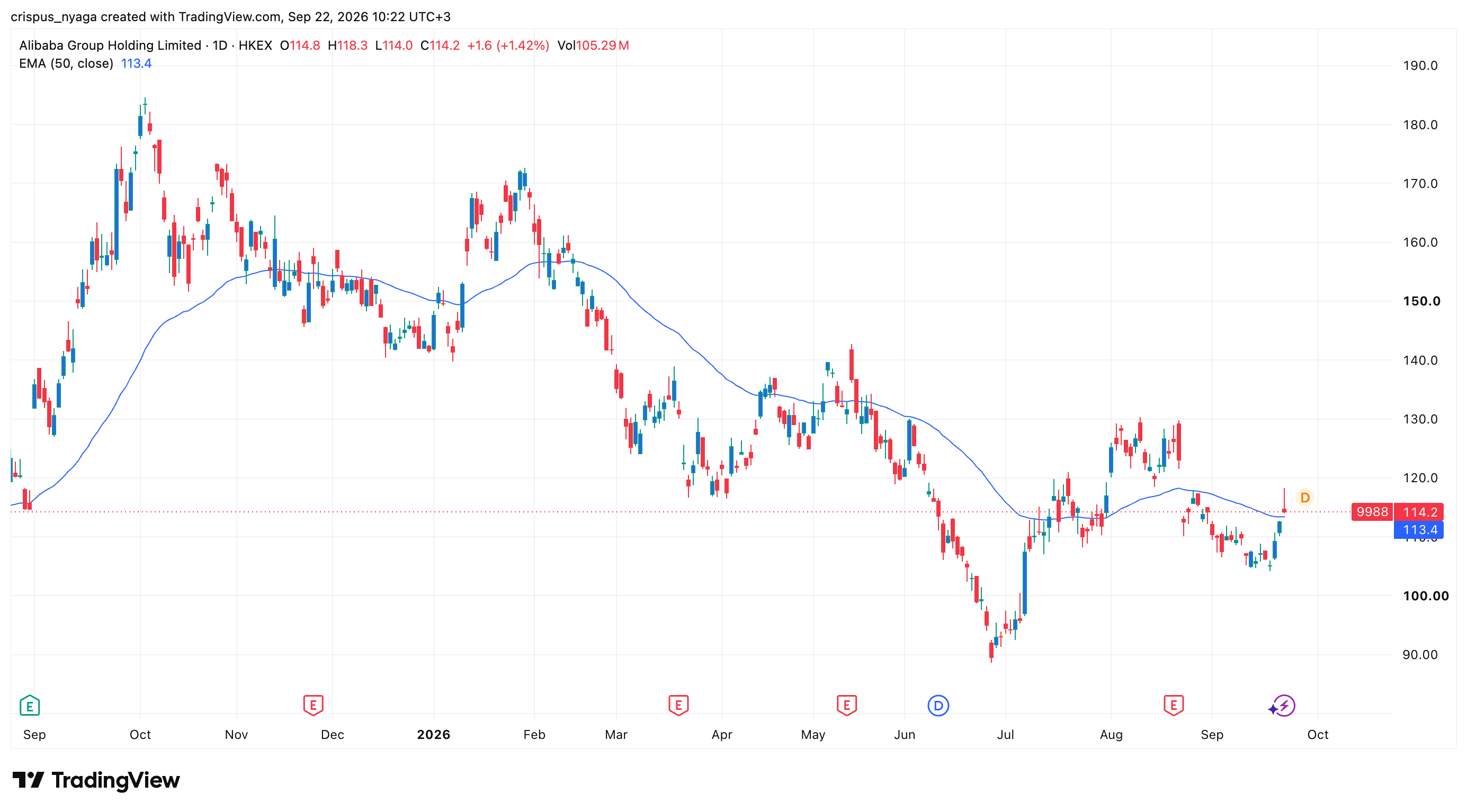The image size is (1467, 812).
Task: Open the blue dividend D marker in June
Action: point(938,706)
